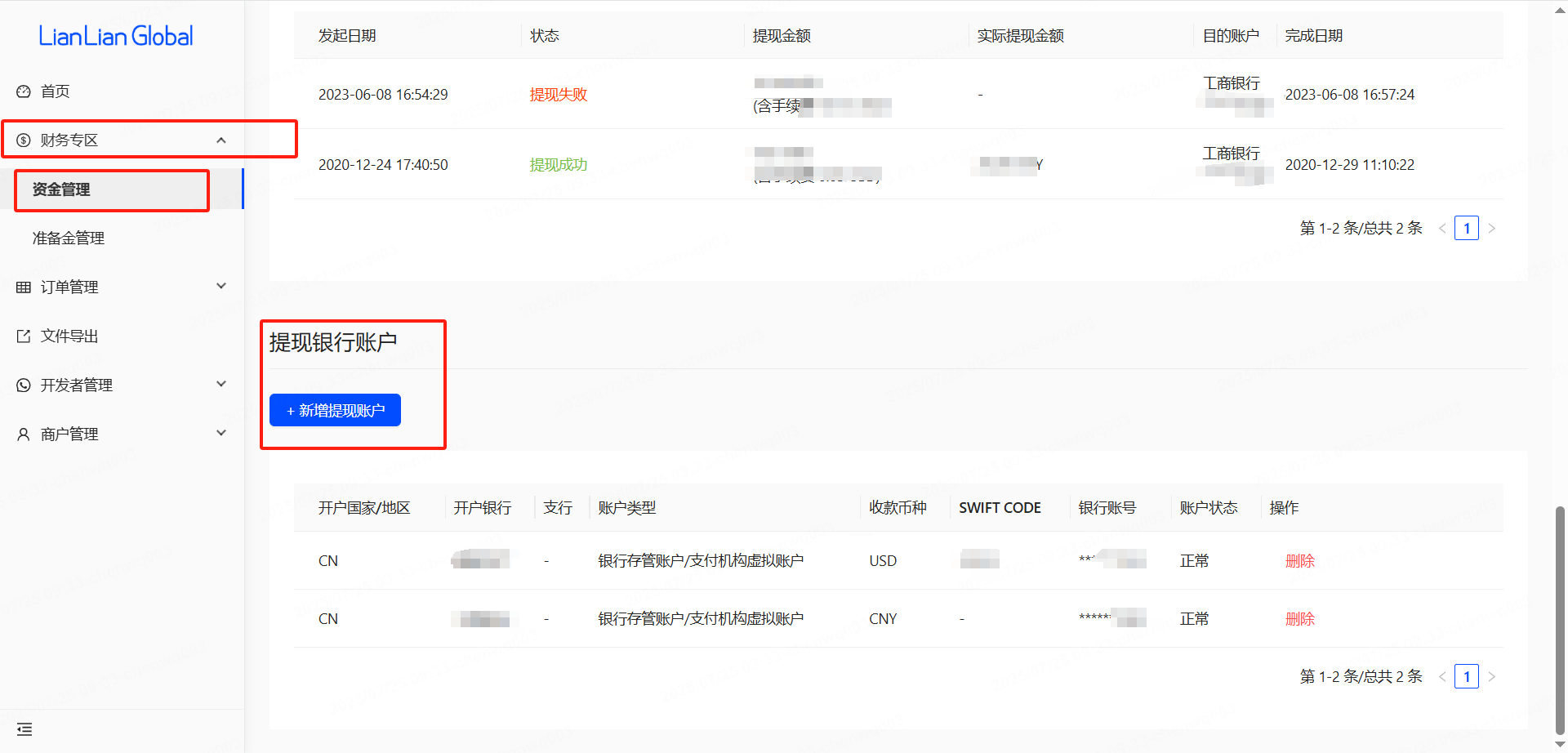Click page 1 in withdrawal records pagination
1568x753 pixels.
(x=1467, y=228)
